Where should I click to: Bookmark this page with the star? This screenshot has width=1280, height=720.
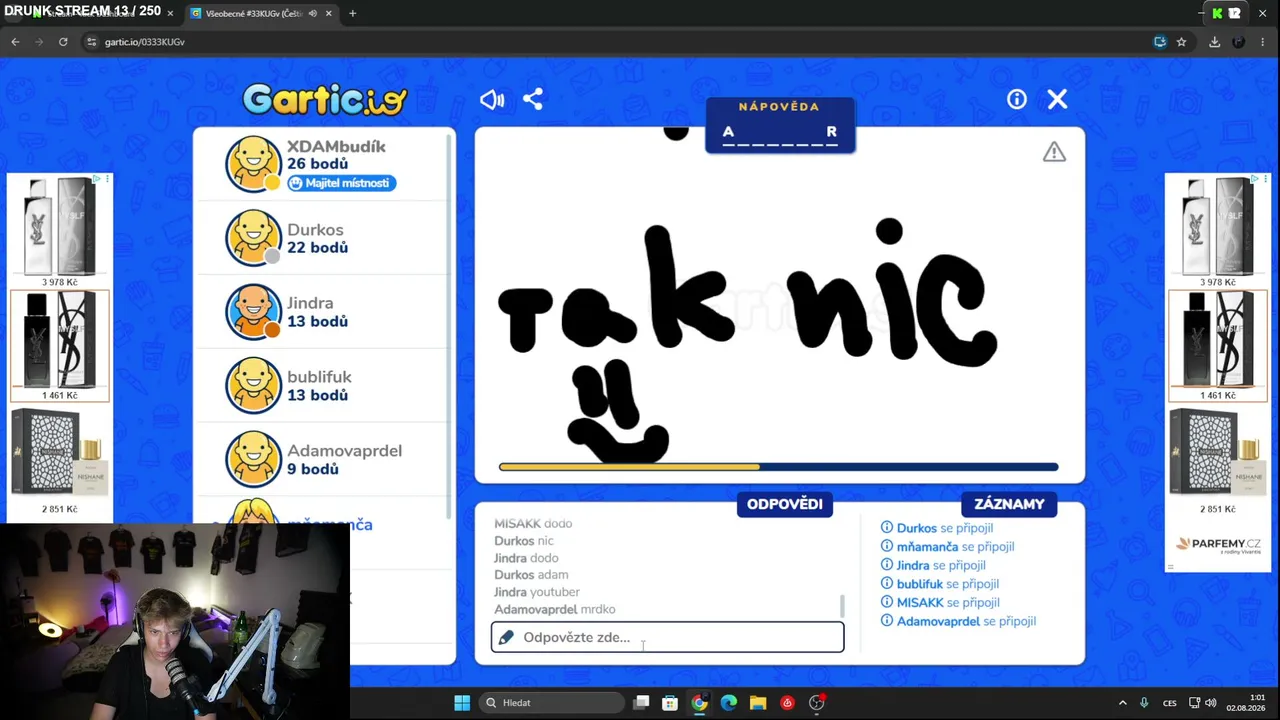pos(1181,42)
